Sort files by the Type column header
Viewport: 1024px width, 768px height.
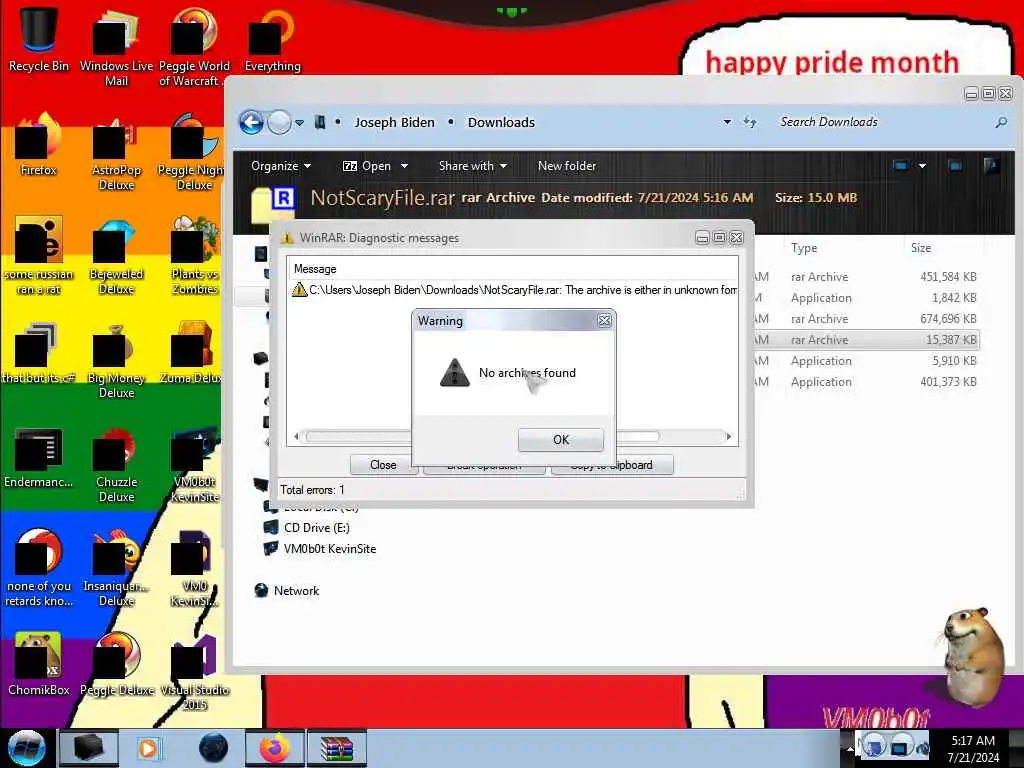804,248
